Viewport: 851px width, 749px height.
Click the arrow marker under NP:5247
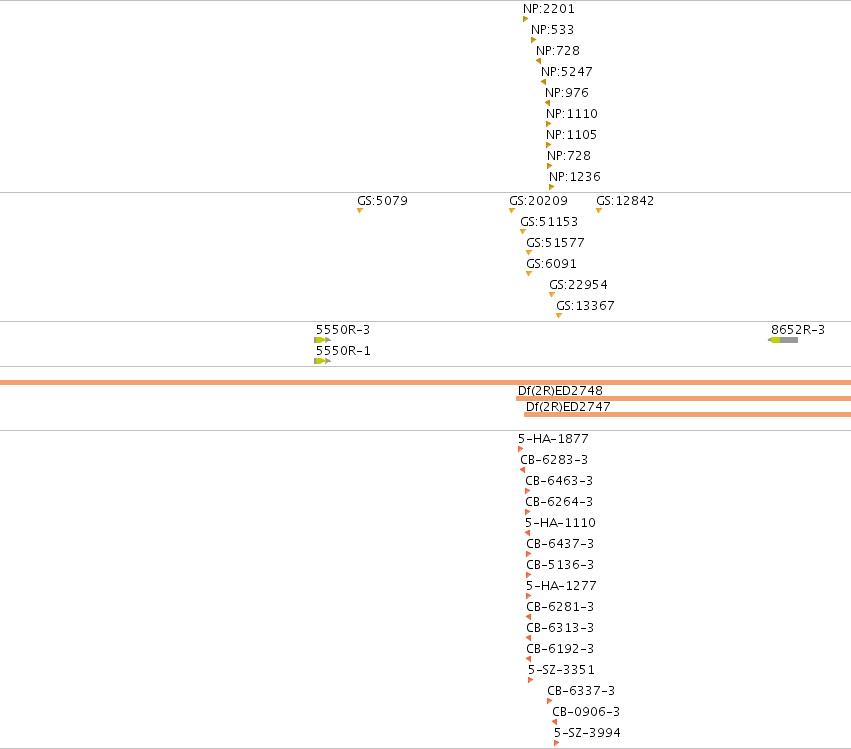(x=543, y=82)
